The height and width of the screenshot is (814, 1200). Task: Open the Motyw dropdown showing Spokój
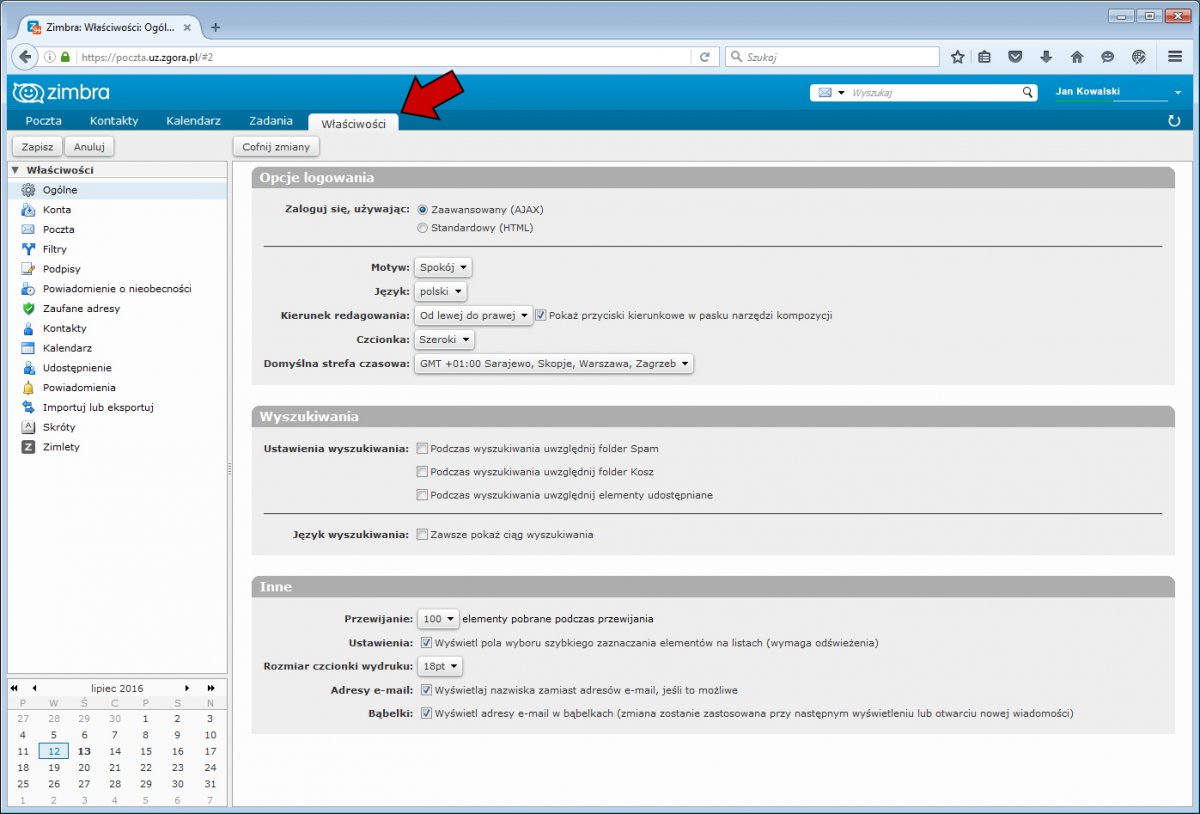click(443, 268)
